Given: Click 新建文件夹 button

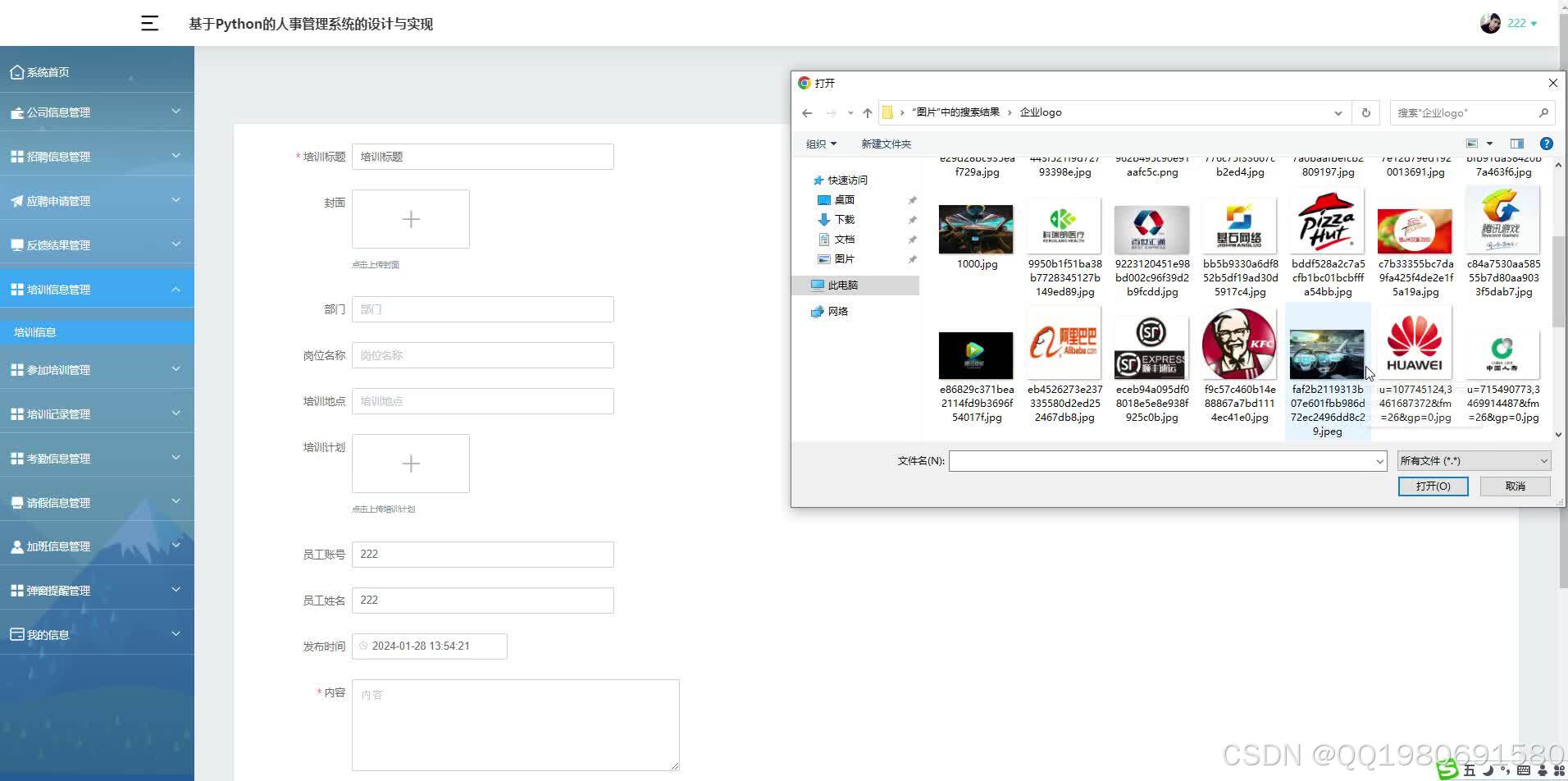Looking at the screenshot, I should click(x=886, y=144).
